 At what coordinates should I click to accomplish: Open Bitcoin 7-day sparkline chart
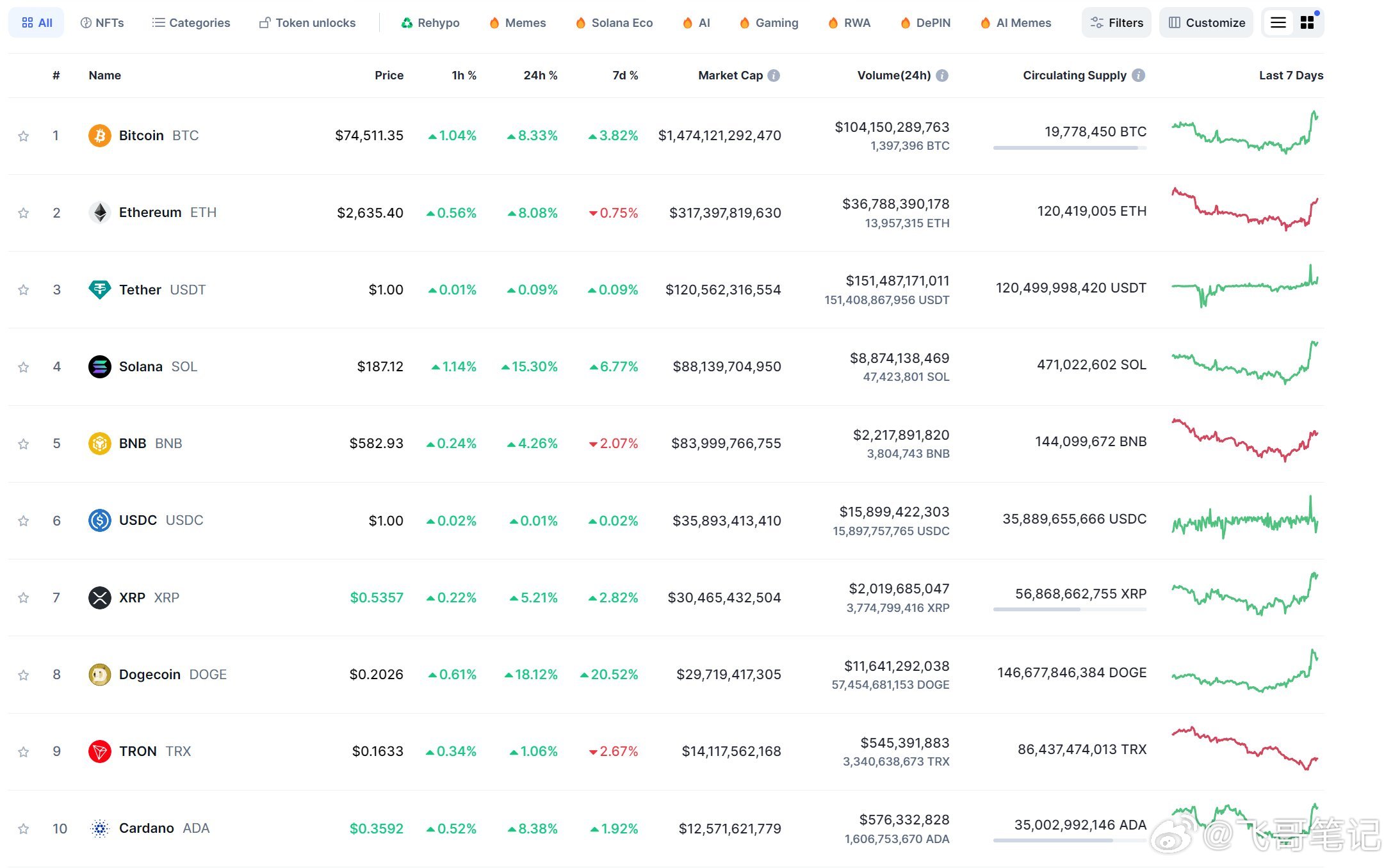1244,133
